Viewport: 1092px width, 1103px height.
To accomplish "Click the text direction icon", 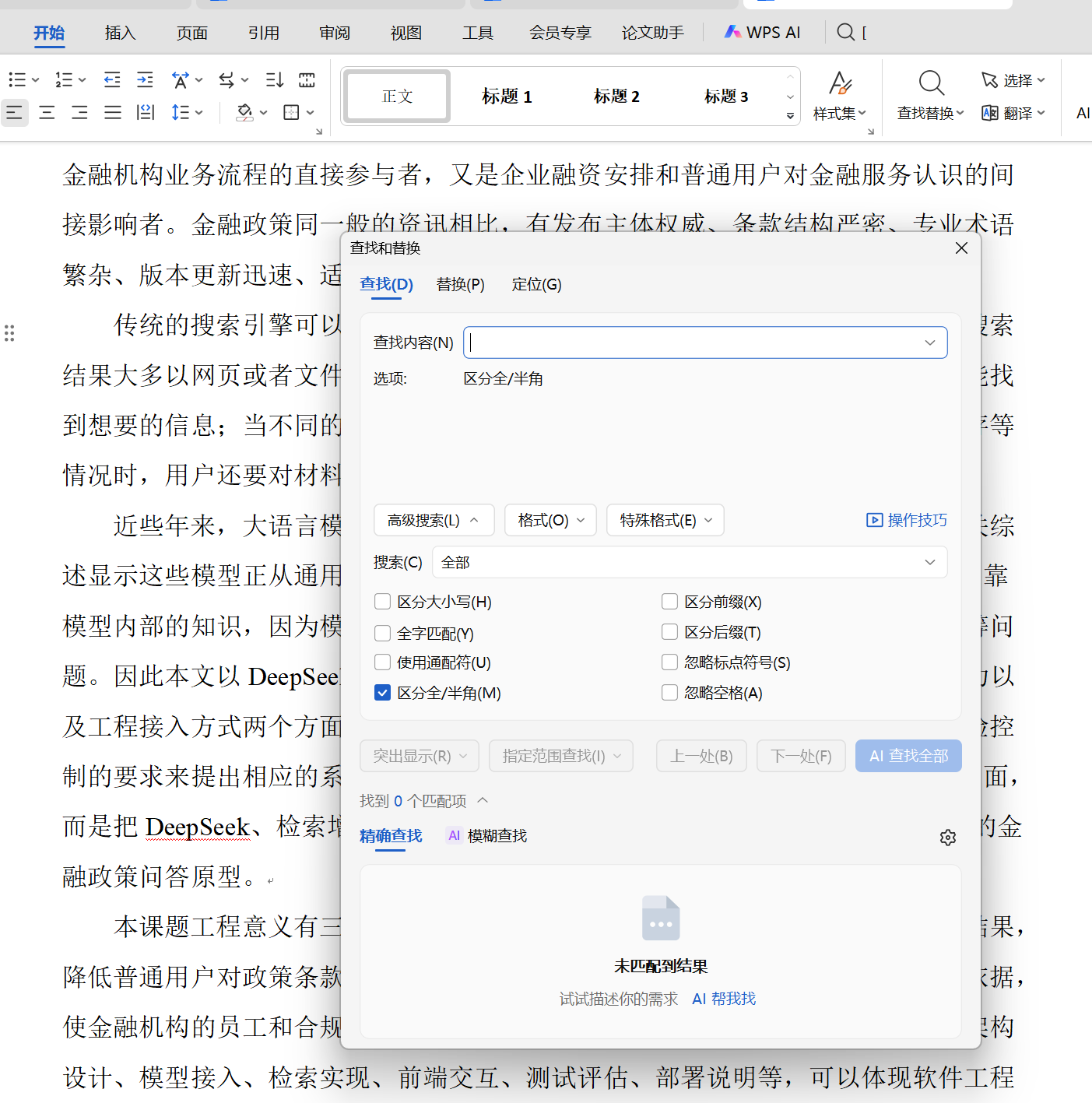I will (226, 79).
